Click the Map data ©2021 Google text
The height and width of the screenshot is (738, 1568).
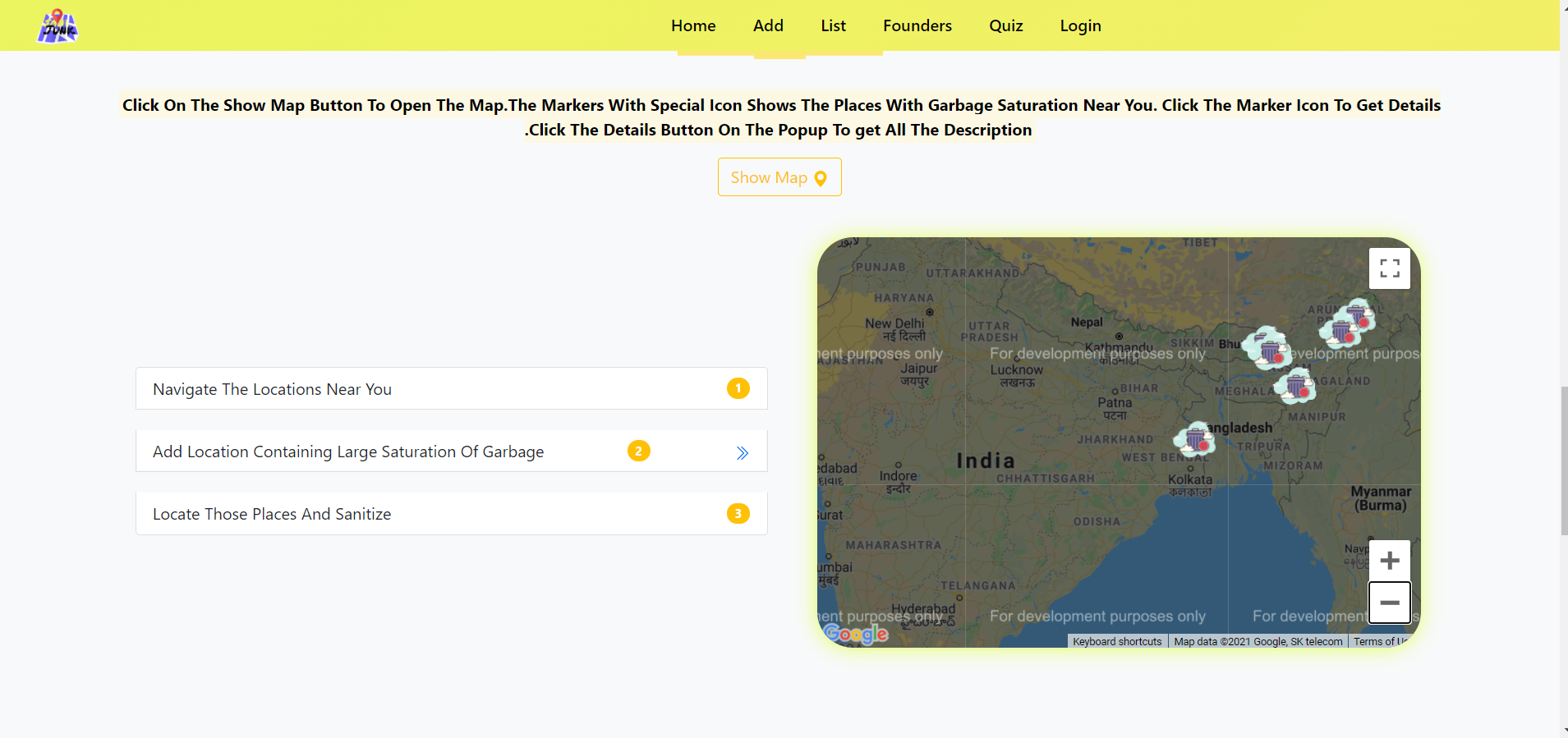tap(1258, 641)
